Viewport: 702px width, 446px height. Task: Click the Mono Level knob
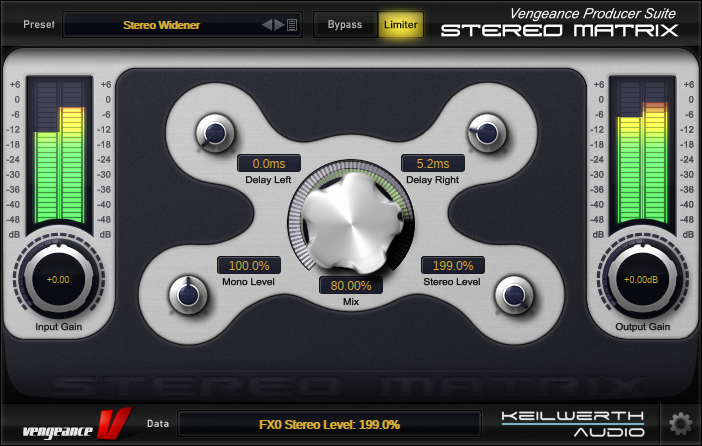click(x=185, y=294)
